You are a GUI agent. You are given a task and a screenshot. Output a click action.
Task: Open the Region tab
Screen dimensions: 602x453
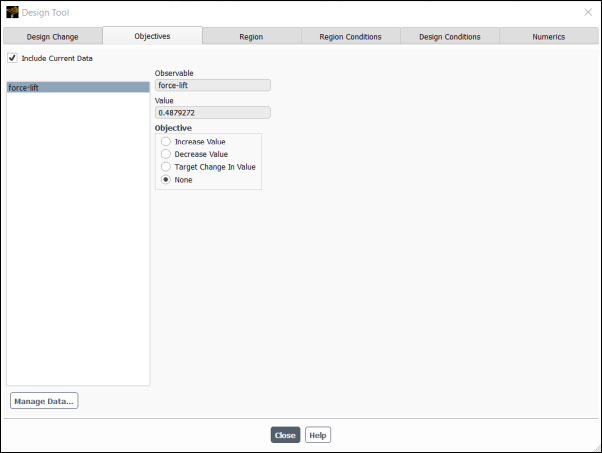pos(251,36)
